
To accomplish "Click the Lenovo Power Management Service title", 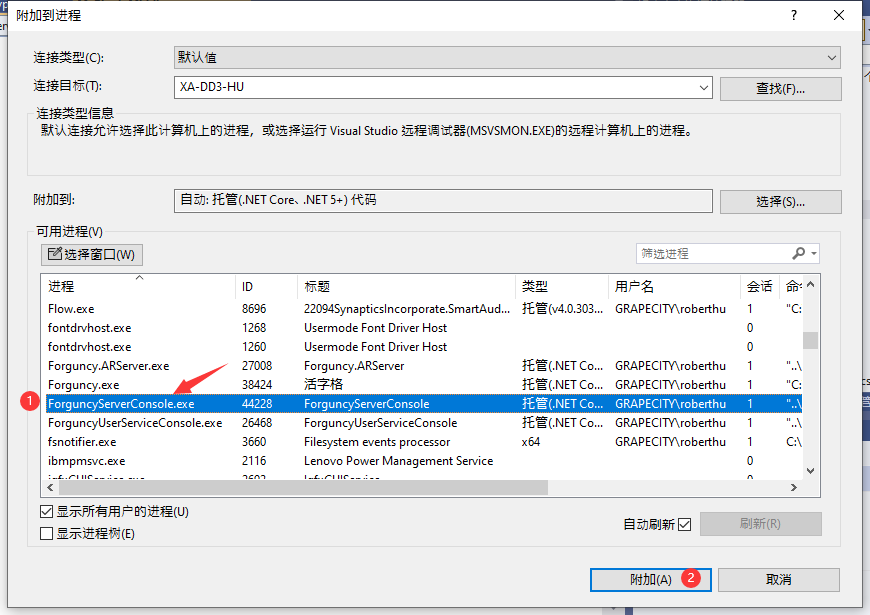I will [398, 461].
